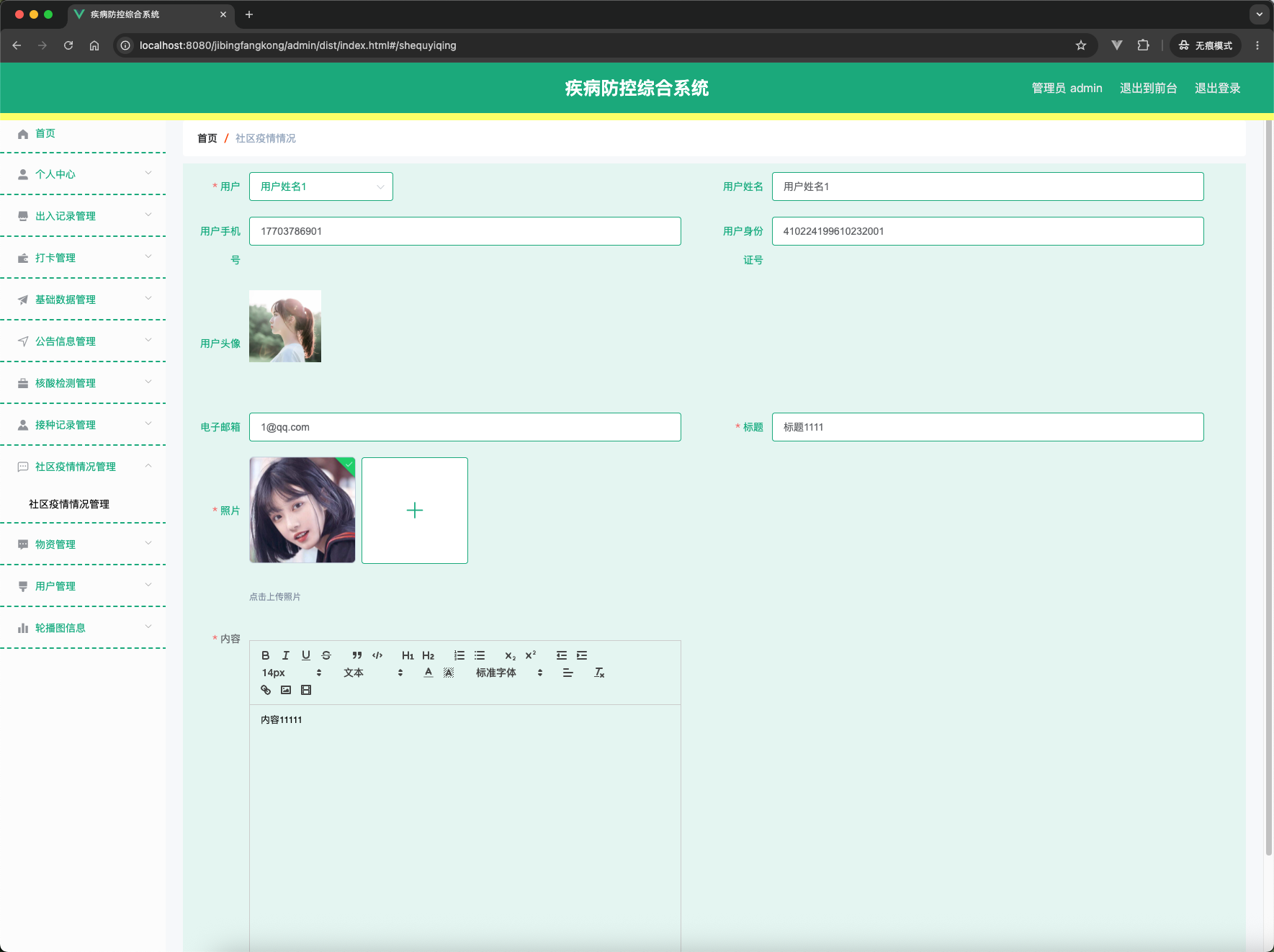Click 退出登录 in header
Screen dimensions: 1274x952
1217,88
